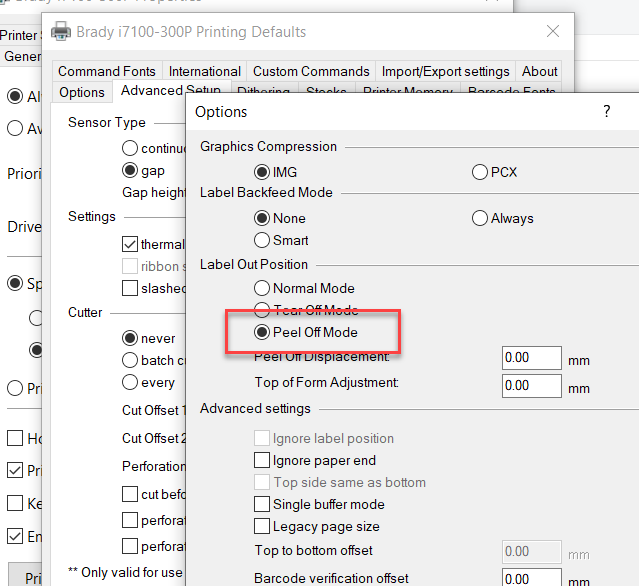
Task: Select Normal Mode label out position
Action: pos(263,288)
